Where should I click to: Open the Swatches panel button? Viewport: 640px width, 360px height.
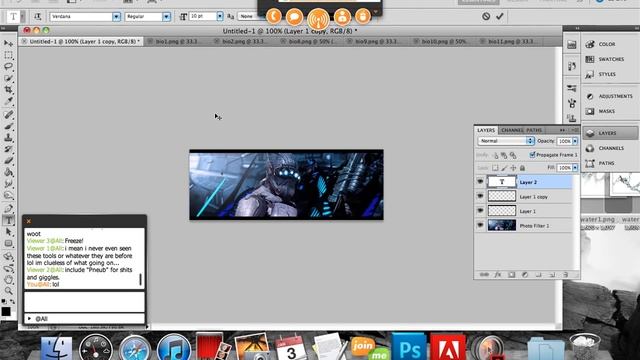pyautogui.click(x=610, y=59)
